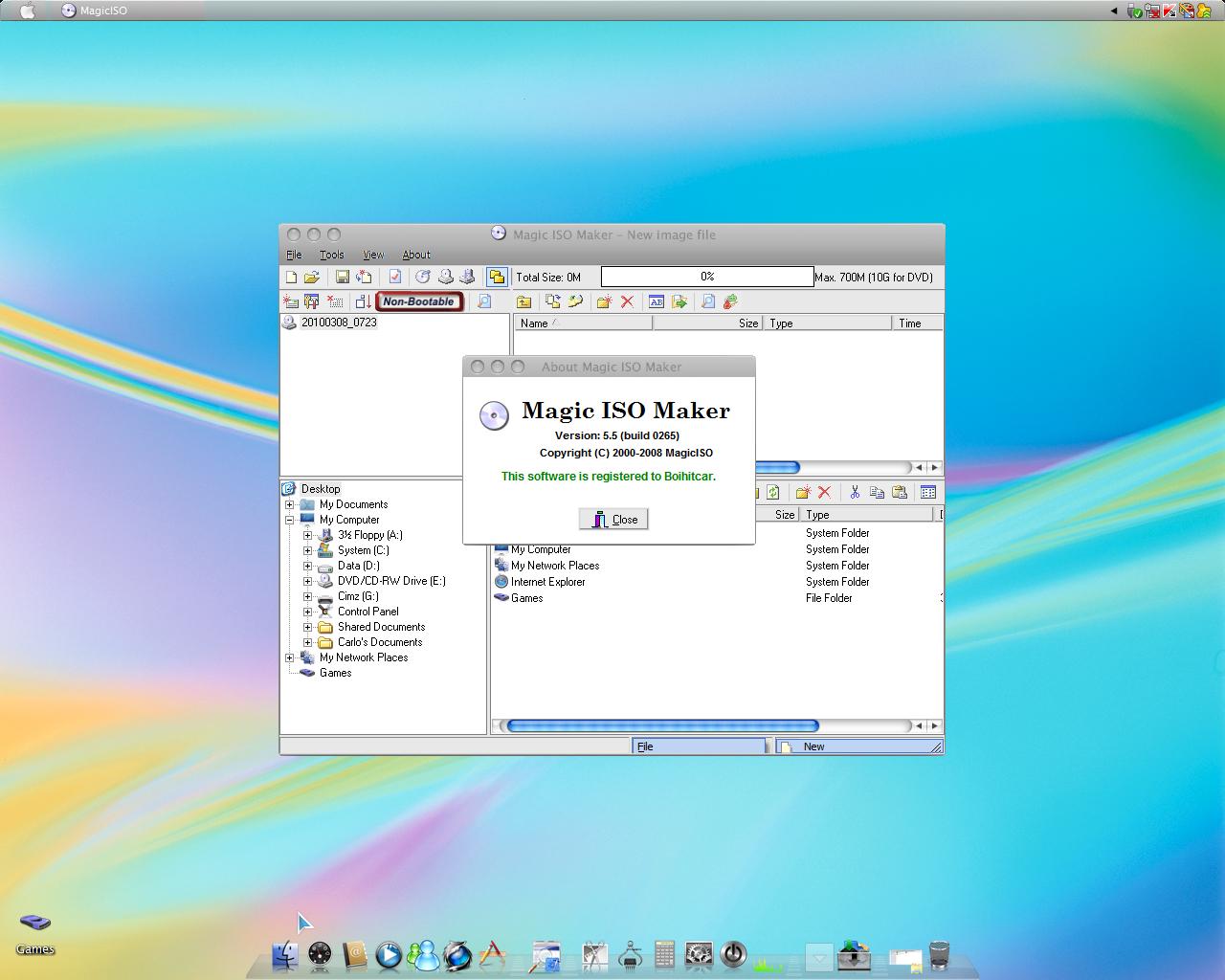Open the Trash in the dock
The height and width of the screenshot is (980, 1225).
coord(939,954)
